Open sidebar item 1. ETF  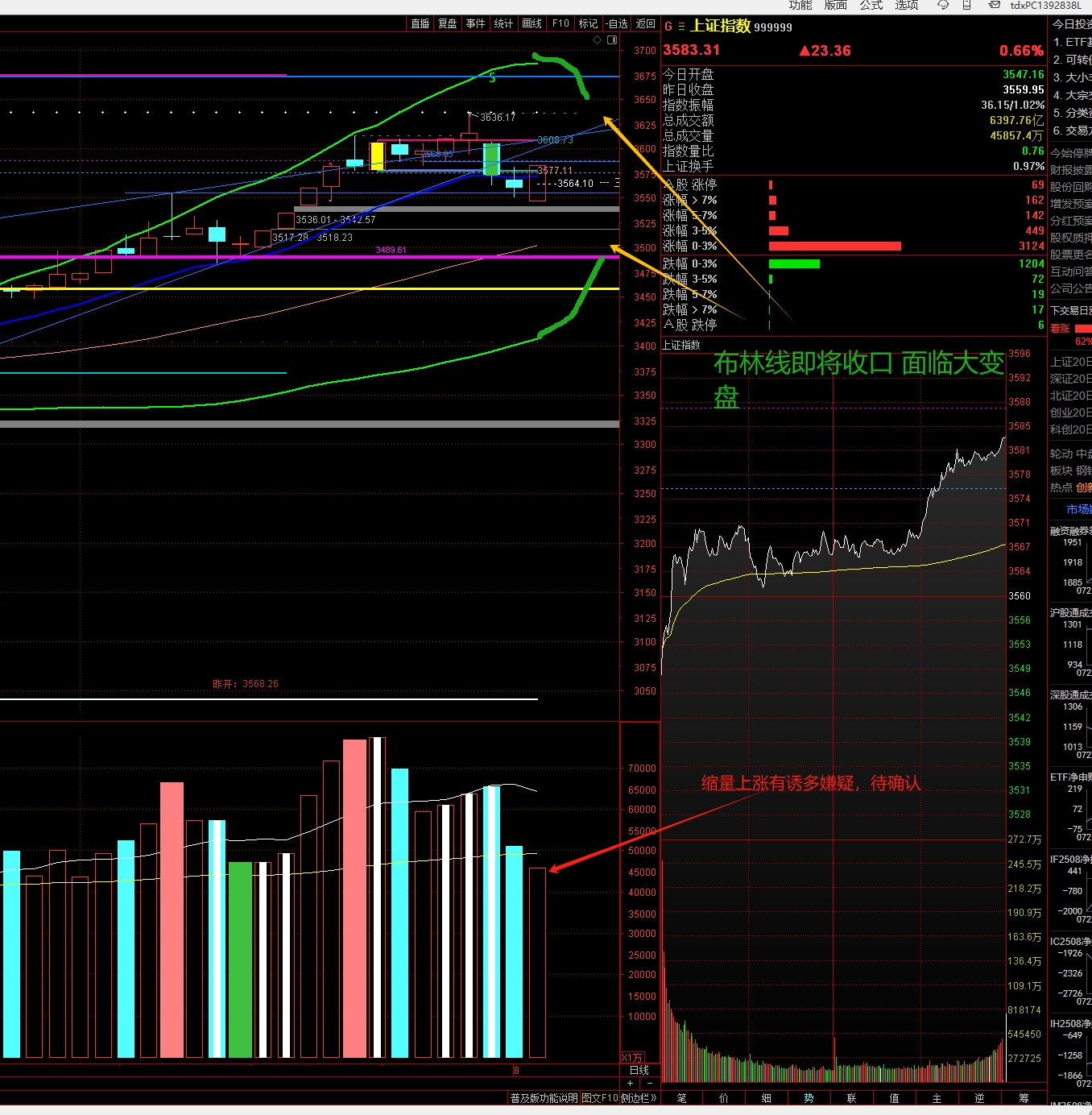pos(1072,42)
